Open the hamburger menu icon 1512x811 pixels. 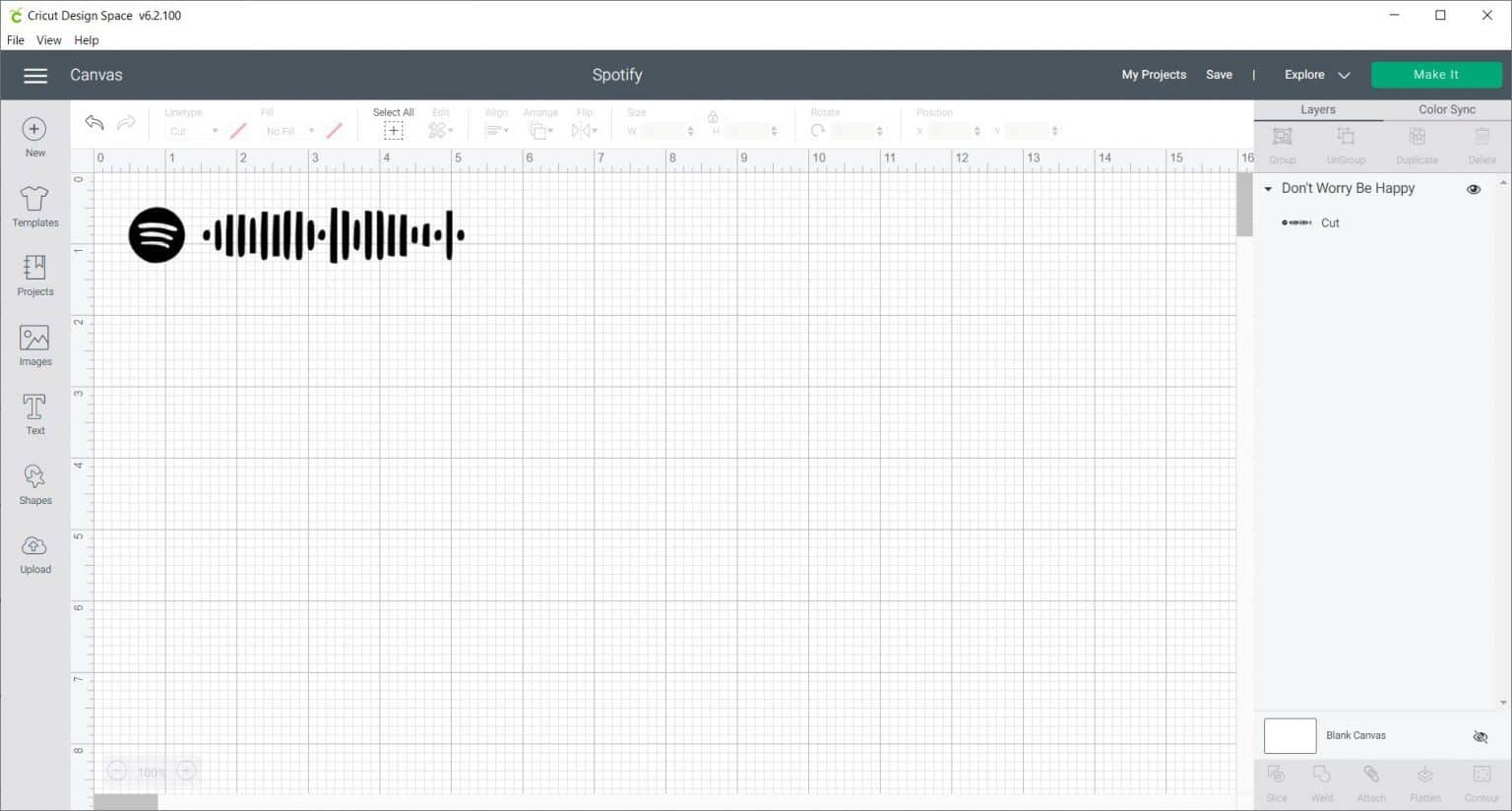(x=35, y=76)
